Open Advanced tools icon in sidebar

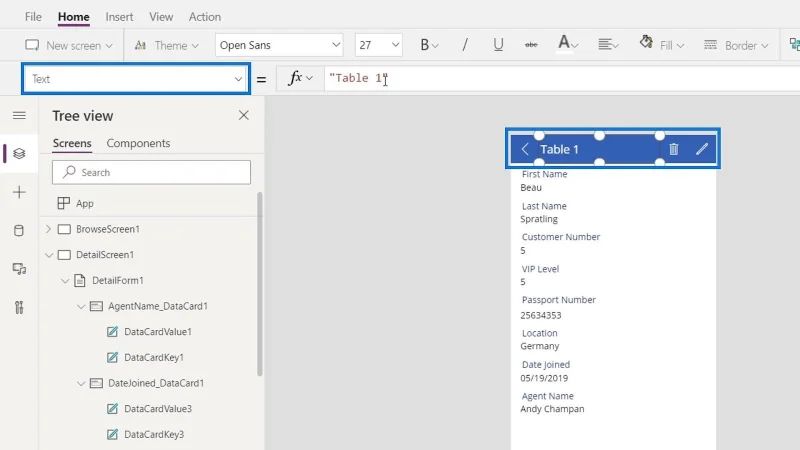(19, 307)
